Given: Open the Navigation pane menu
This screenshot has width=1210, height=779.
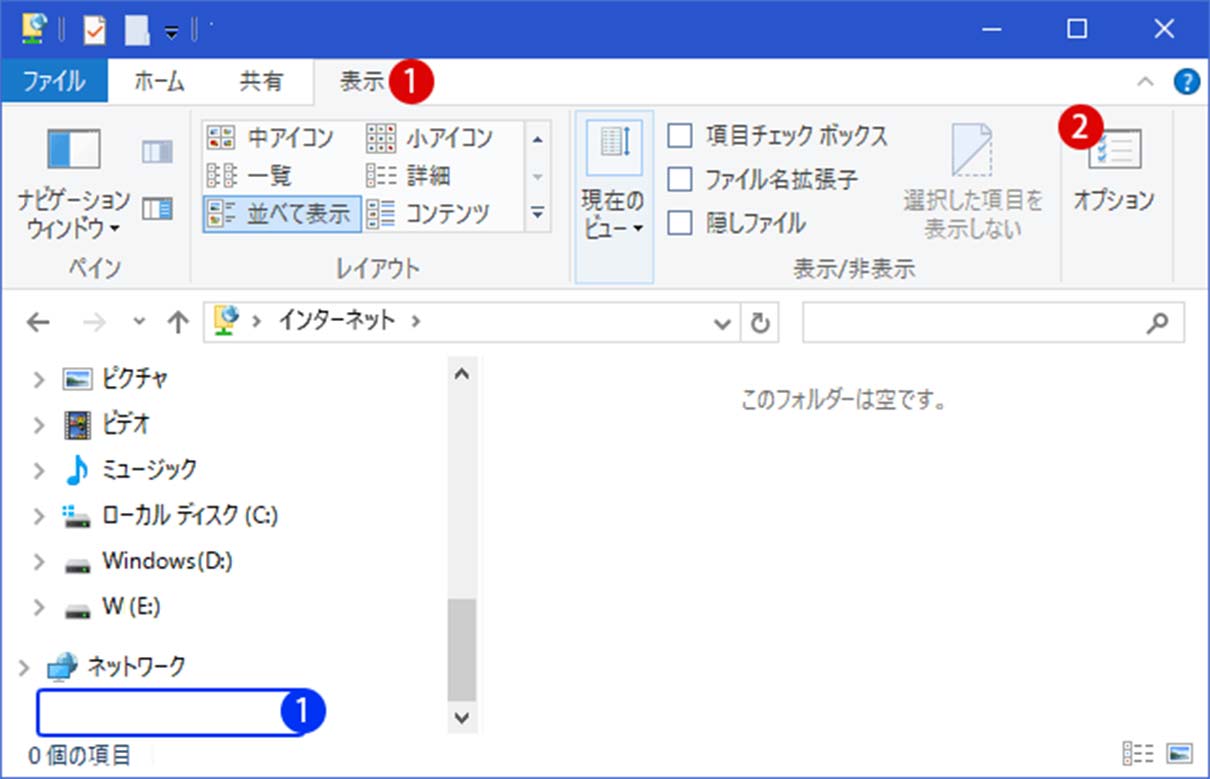Looking at the screenshot, I should (74, 185).
